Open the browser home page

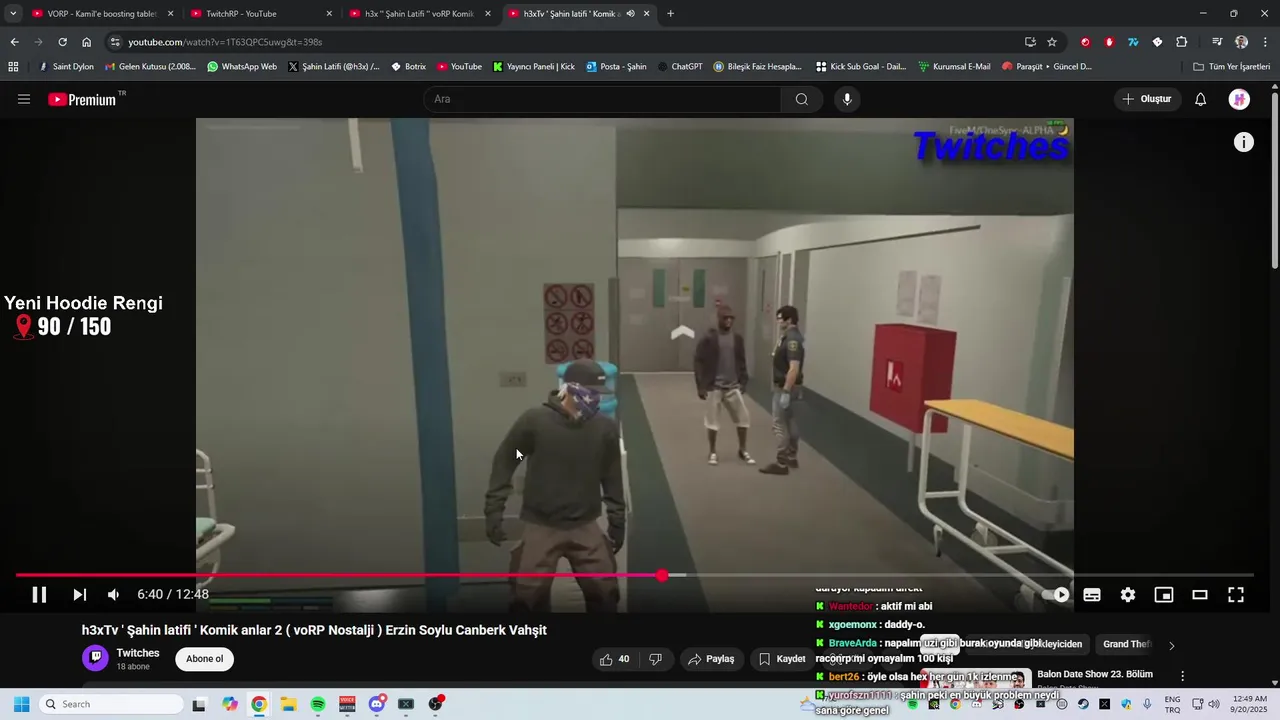click(86, 42)
